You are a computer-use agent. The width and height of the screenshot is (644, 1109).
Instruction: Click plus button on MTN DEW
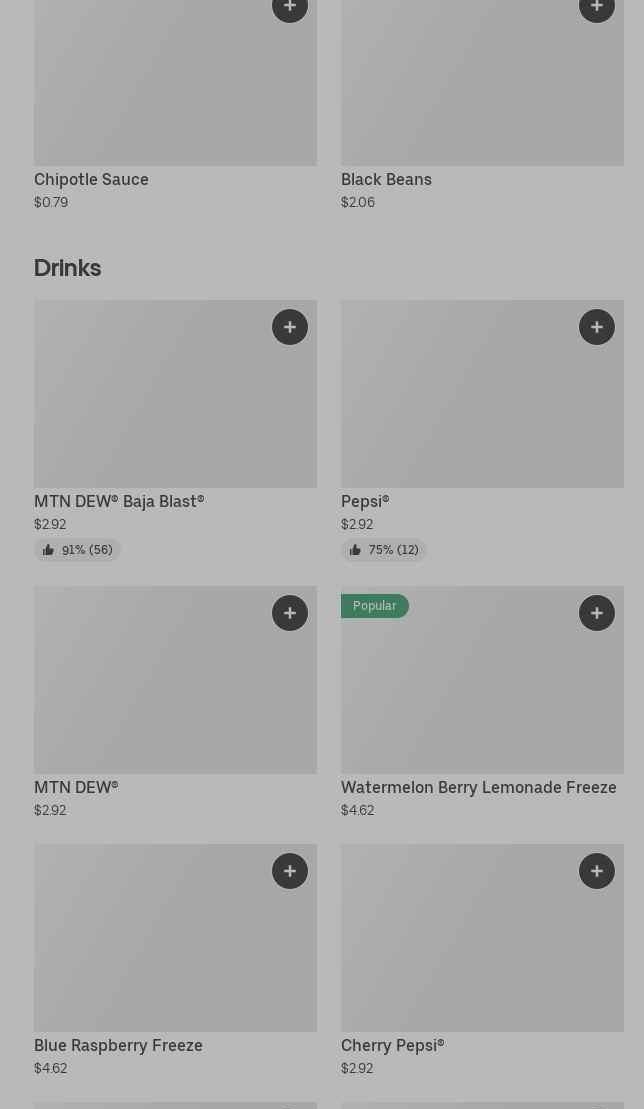pos(290,613)
